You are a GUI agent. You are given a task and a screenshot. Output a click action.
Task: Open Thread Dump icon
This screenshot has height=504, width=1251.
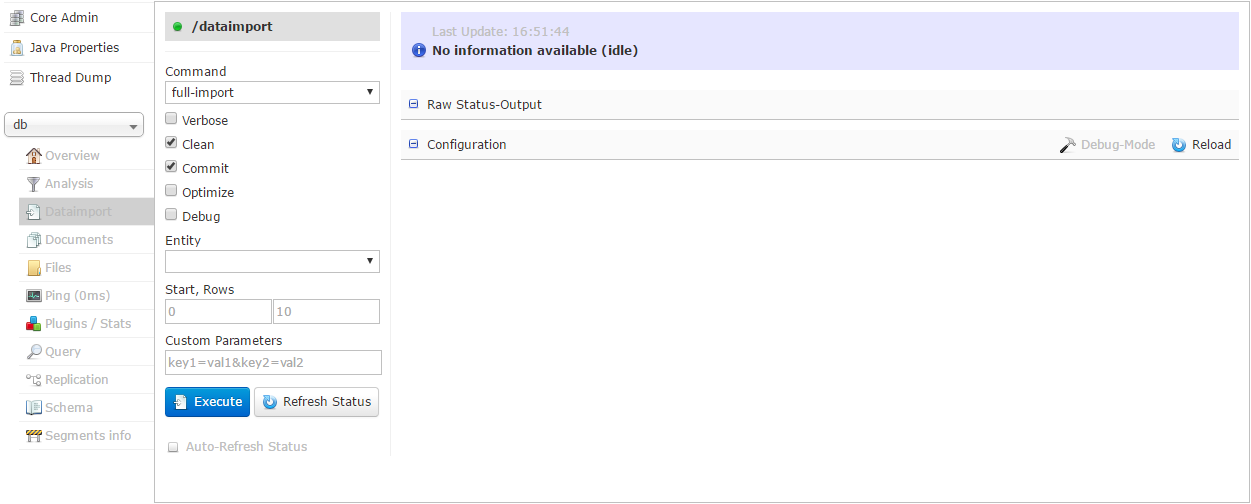coord(16,78)
